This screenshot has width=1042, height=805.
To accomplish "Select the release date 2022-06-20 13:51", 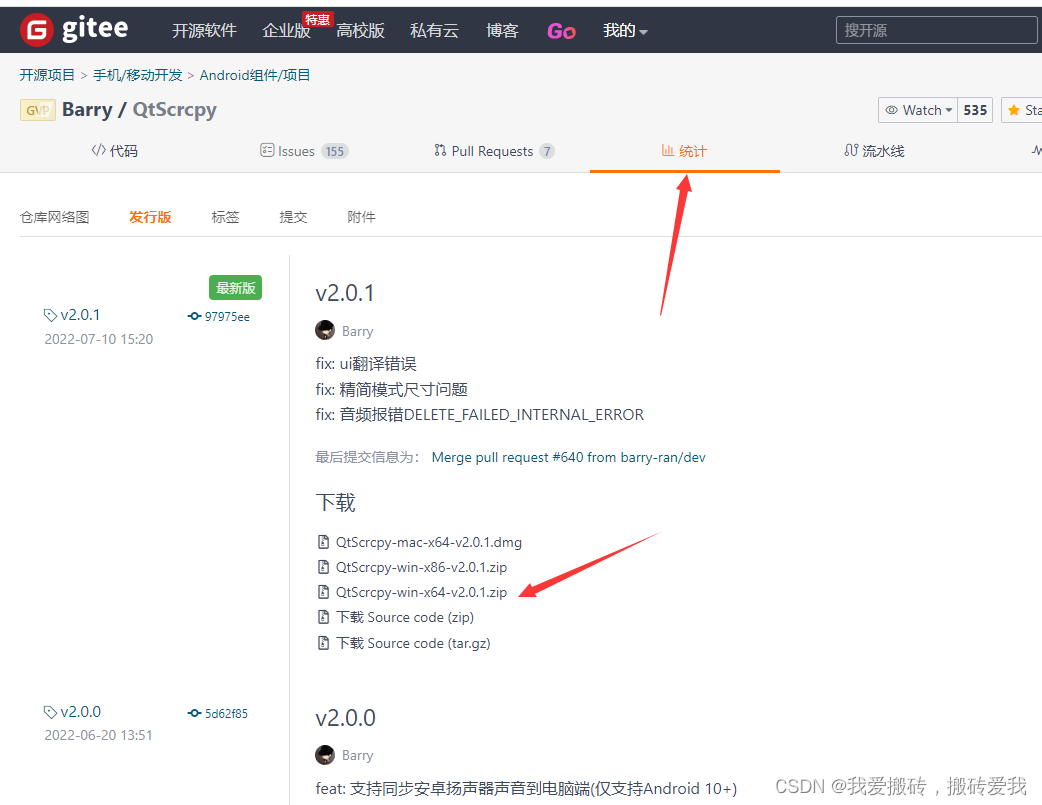I will coord(98,735).
